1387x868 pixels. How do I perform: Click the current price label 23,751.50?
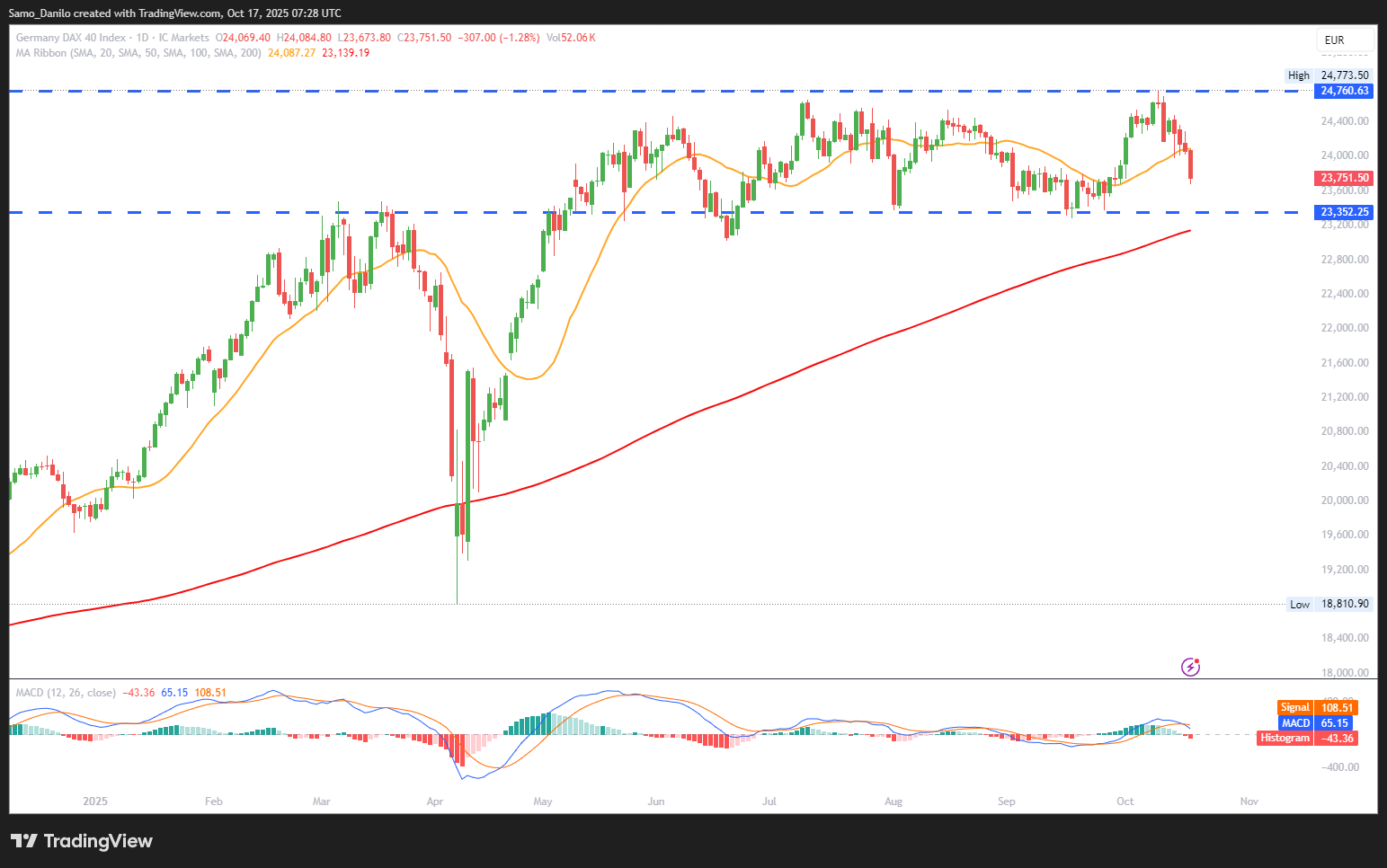coord(1345,178)
